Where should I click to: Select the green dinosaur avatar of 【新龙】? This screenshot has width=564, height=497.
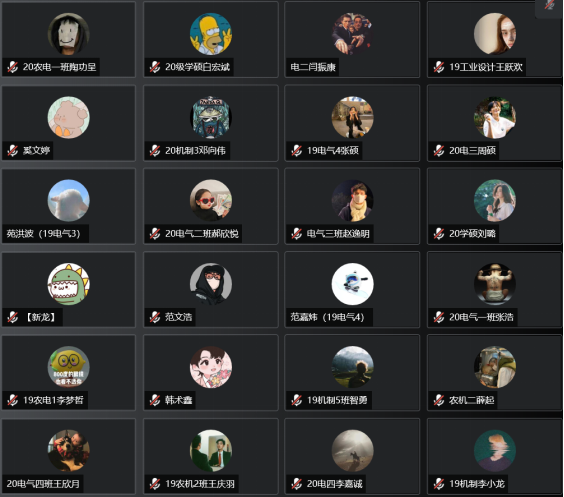[69, 284]
